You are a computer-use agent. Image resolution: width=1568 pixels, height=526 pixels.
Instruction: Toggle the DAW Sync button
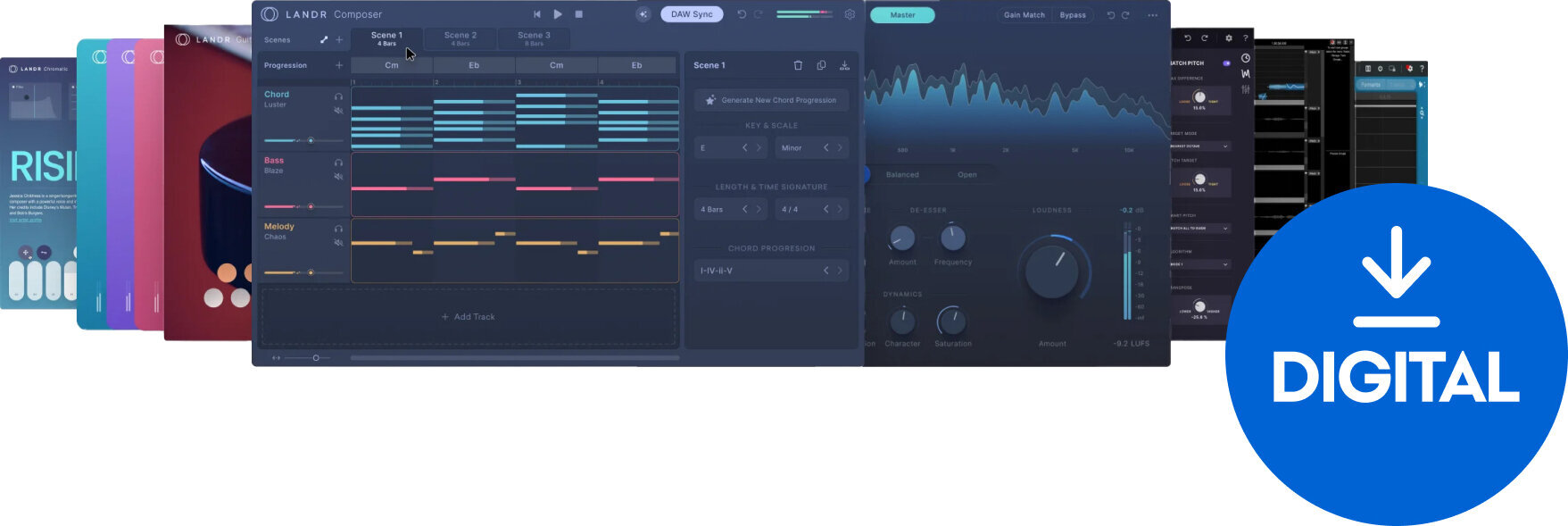[x=692, y=14]
